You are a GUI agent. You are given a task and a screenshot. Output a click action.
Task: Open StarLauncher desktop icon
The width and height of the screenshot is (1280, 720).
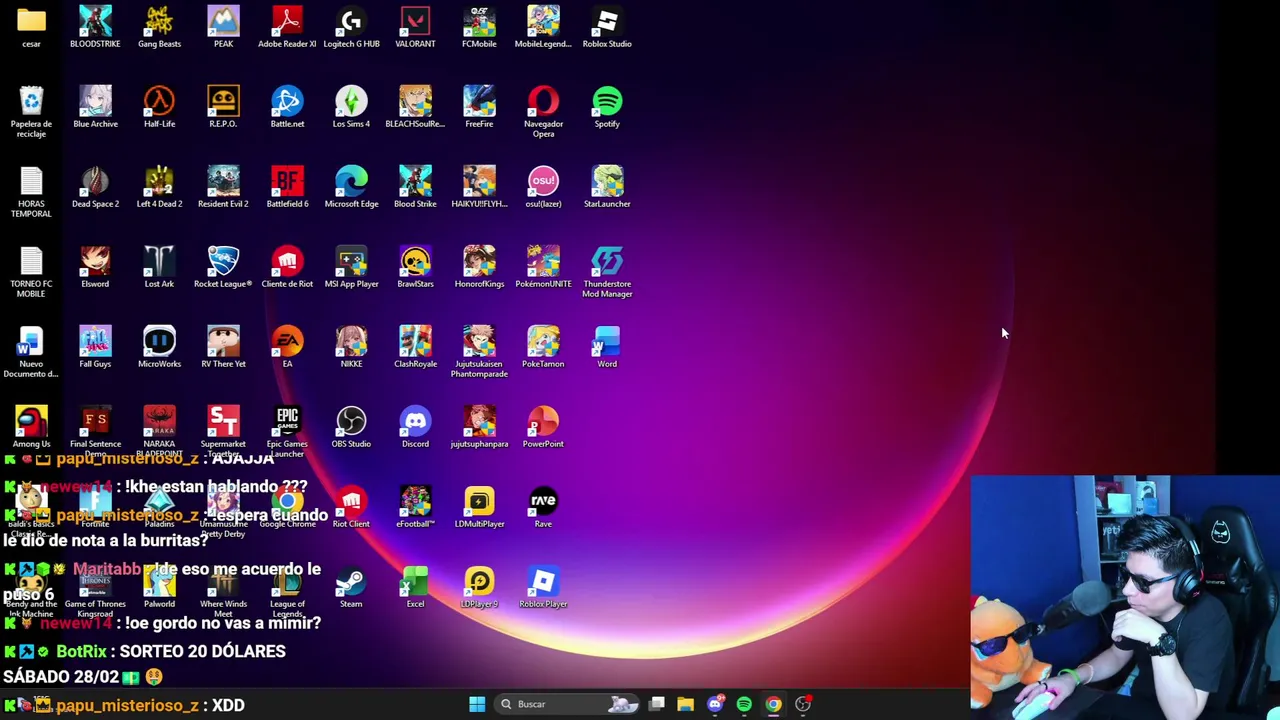coord(607,187)
